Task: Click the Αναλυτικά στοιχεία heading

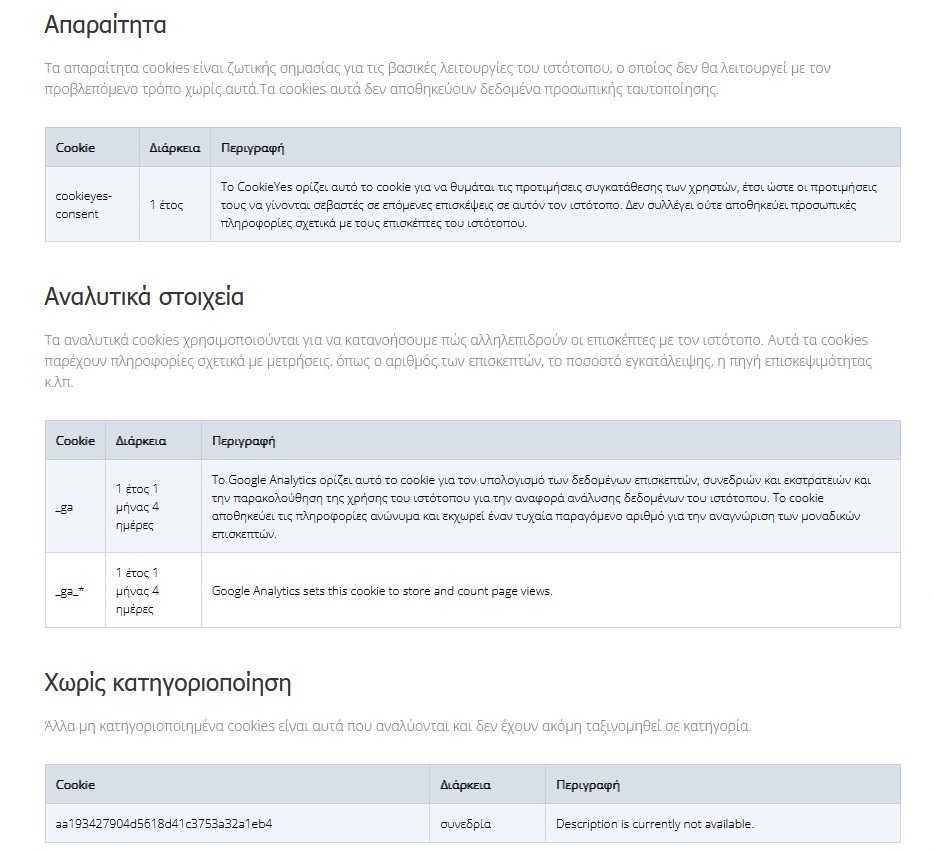Action: [144, 297]
